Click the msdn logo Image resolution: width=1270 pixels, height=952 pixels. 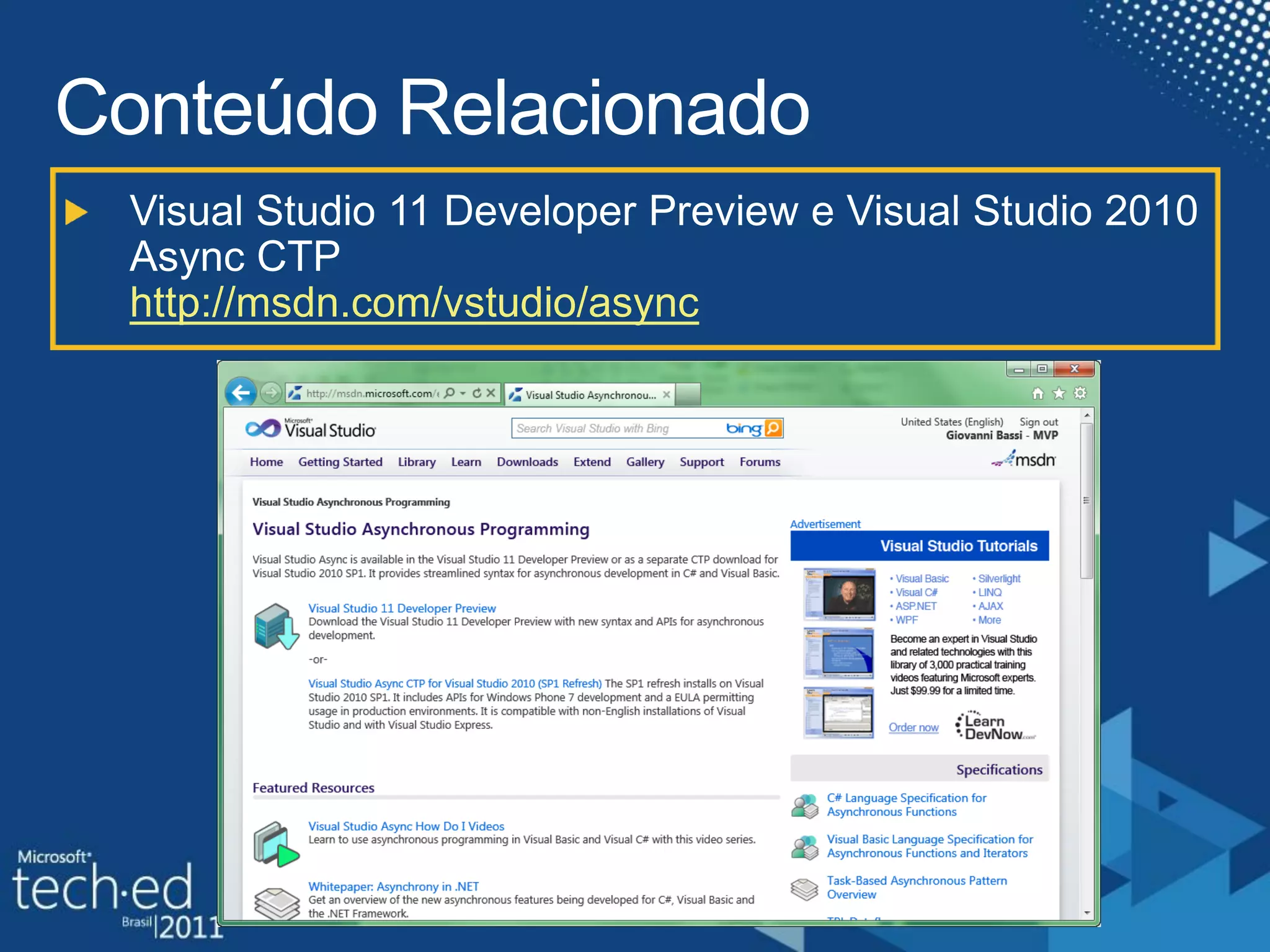[x=1023, y=459]
